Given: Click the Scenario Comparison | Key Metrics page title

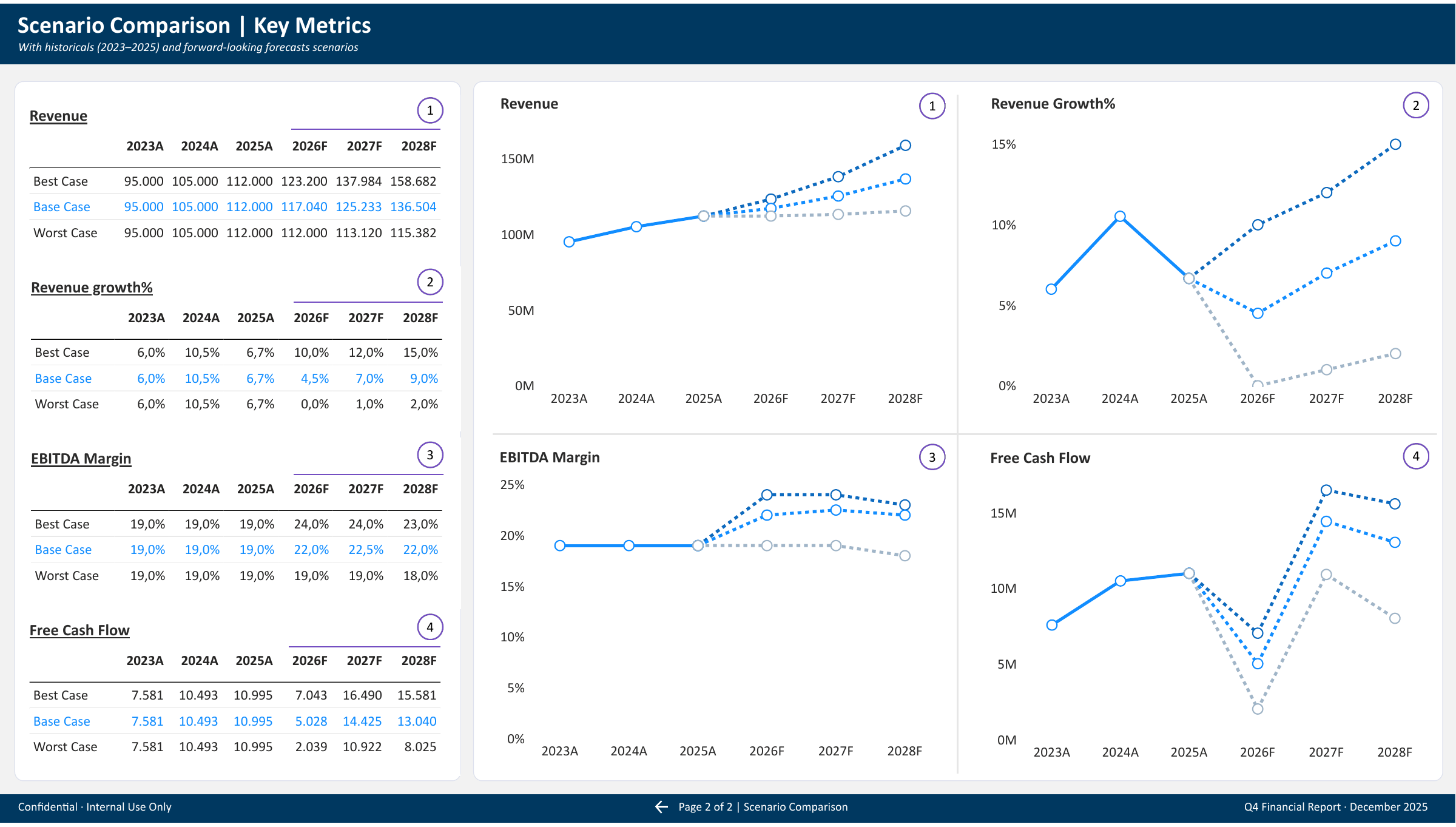Looking at the screenshot, I should click(194, 25).
